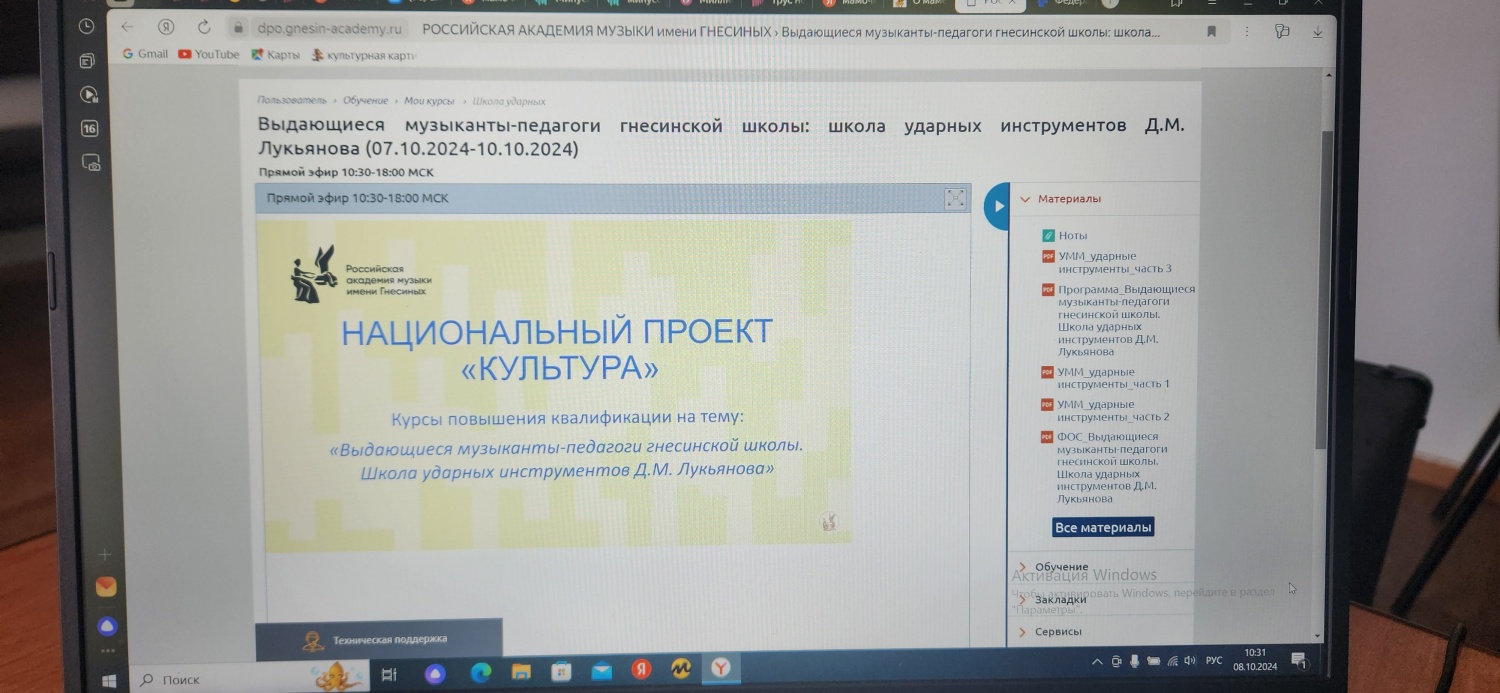This screenshot has width=1500, height=693.
Task: Open the browser downloads arrow icon
Action: tap(1317, 32)
